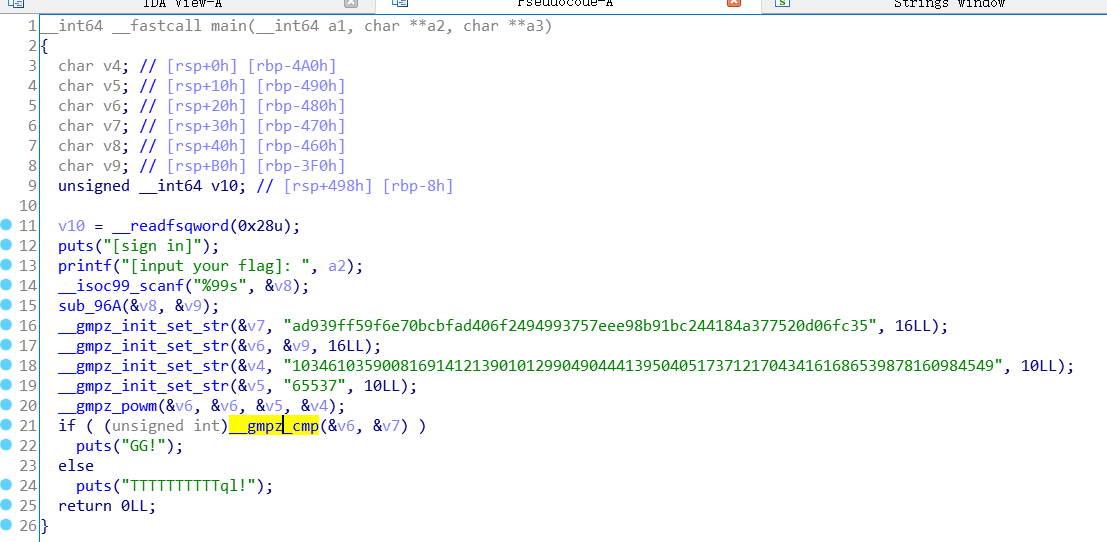Click the Pseudocode-A tab icon
This screenshot has width=1107, height=542.
point(400,4)
